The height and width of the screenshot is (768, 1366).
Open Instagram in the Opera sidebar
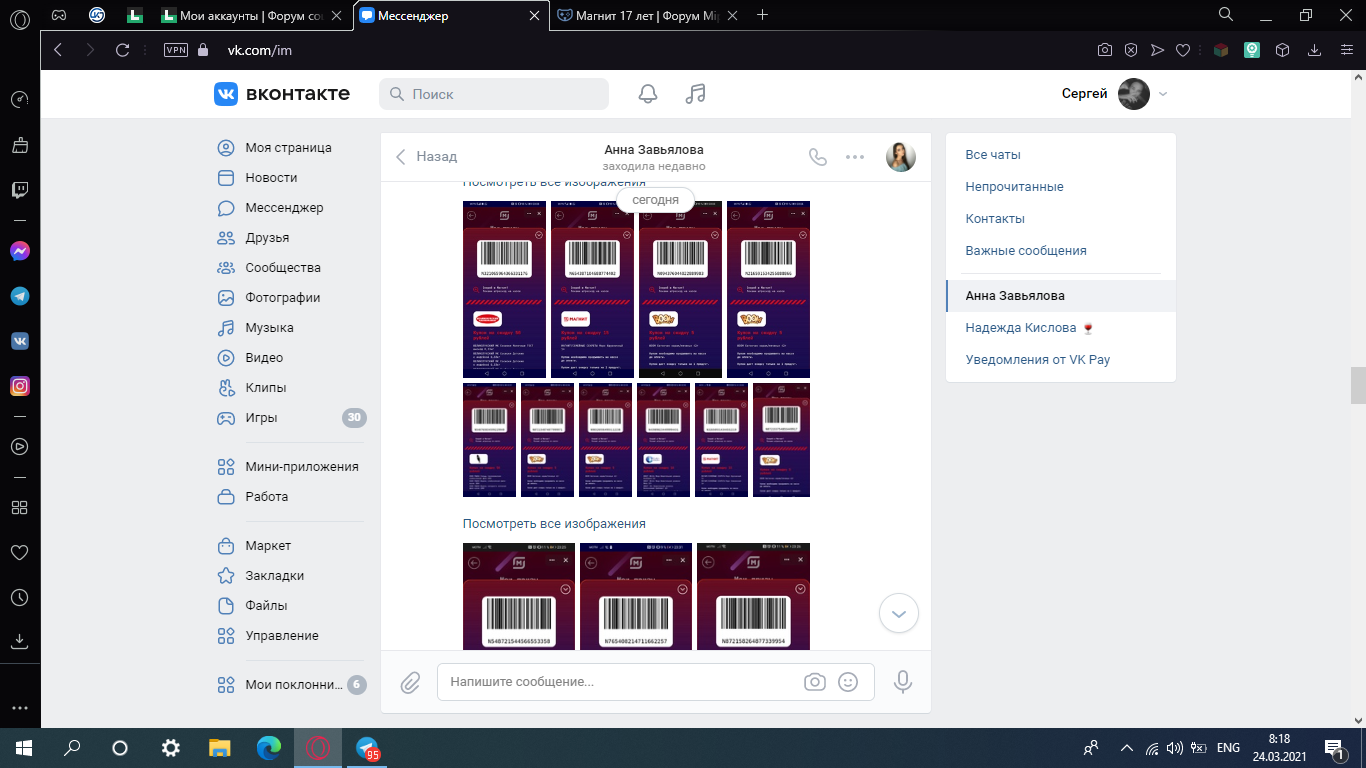(19, 386)
